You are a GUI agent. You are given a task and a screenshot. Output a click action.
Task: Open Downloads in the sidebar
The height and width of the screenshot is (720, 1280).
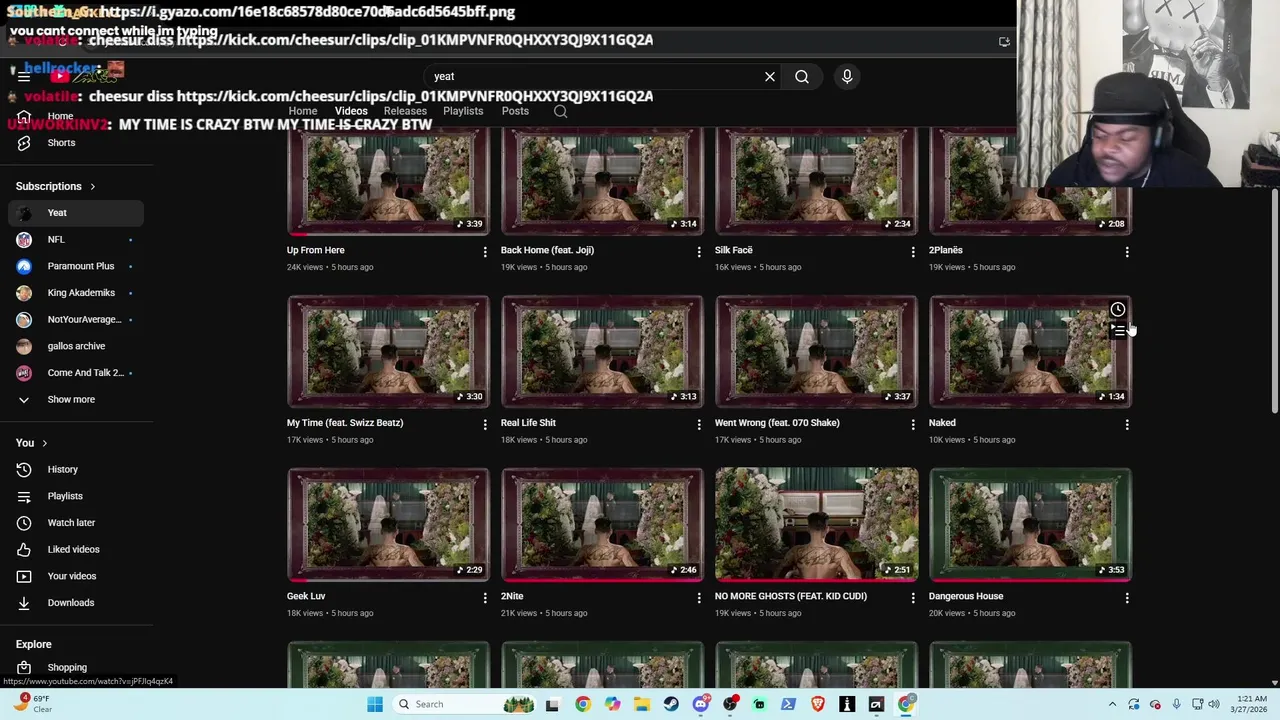76,602
